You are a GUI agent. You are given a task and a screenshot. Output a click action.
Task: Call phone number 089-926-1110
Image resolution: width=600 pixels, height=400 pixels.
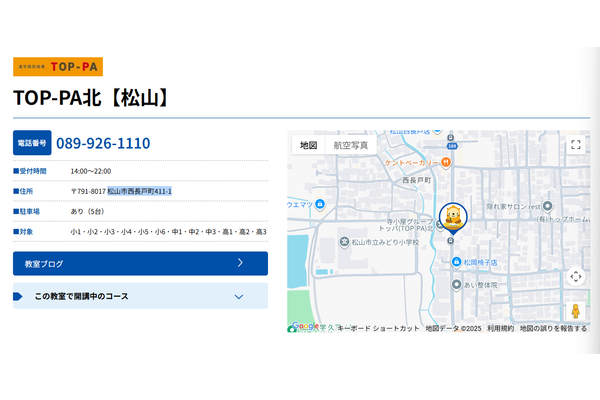[x=103, y=143]
